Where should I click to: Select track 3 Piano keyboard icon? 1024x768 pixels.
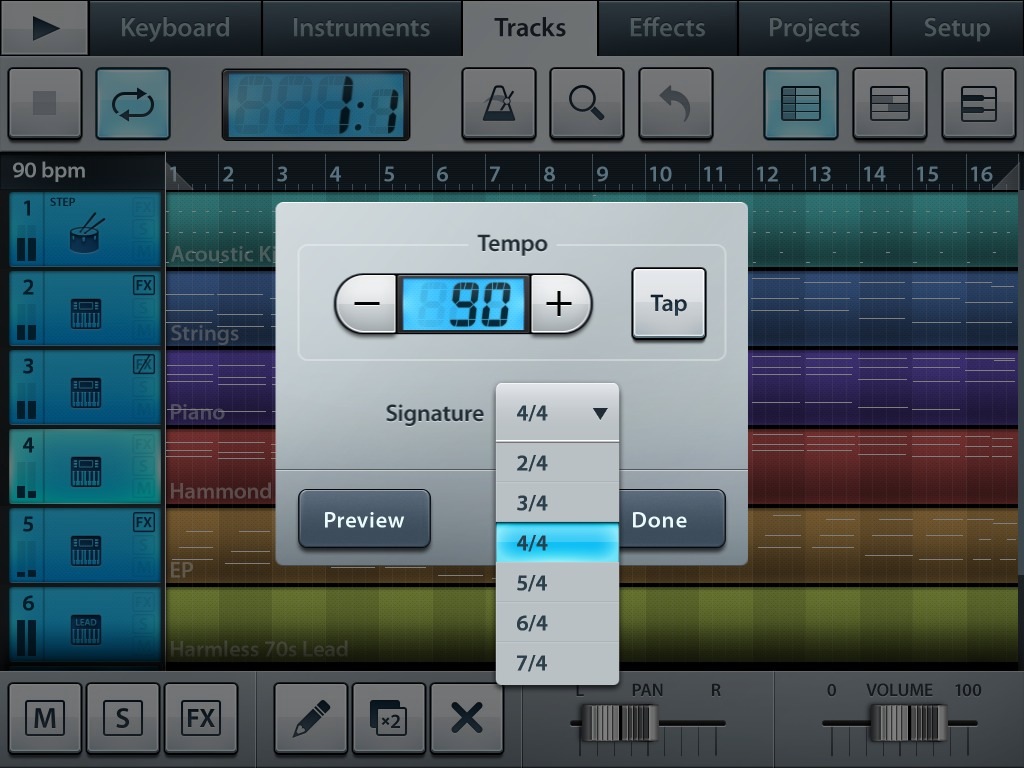pyautogui.click(x=86, y=392)
